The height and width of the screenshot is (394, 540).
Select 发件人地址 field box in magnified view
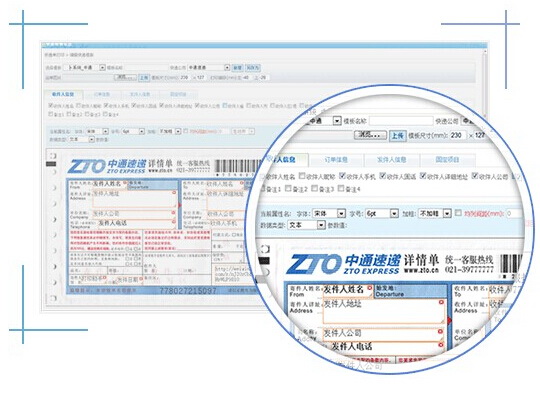[x=384, y=311]
